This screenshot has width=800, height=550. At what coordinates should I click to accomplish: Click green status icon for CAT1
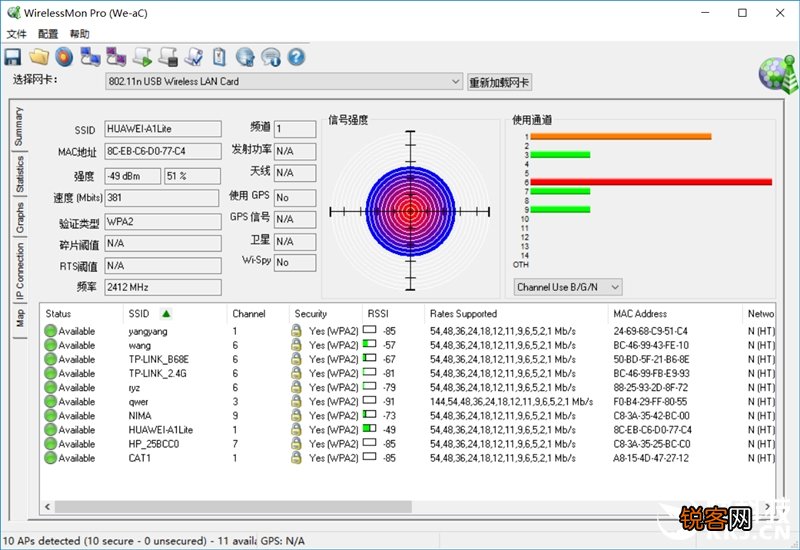tap(51, 458)
